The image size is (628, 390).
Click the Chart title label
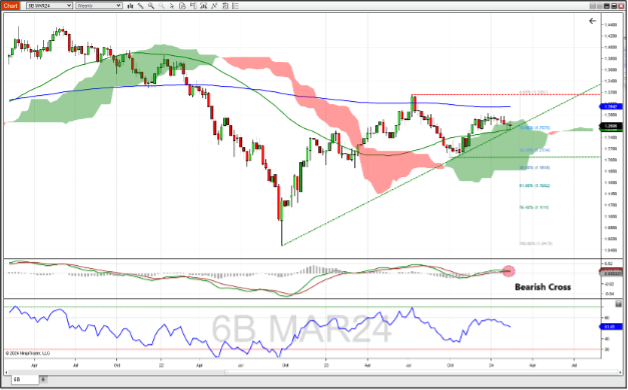(x=10, y=6)
